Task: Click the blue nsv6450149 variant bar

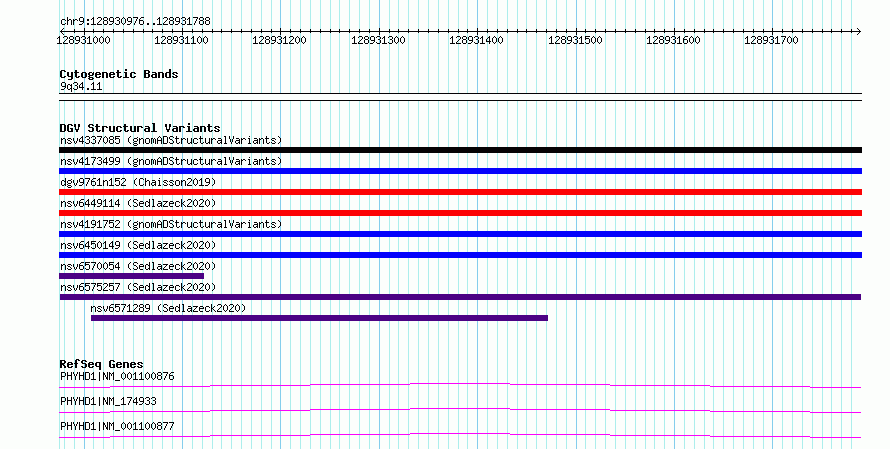Action: coord(460,255)
